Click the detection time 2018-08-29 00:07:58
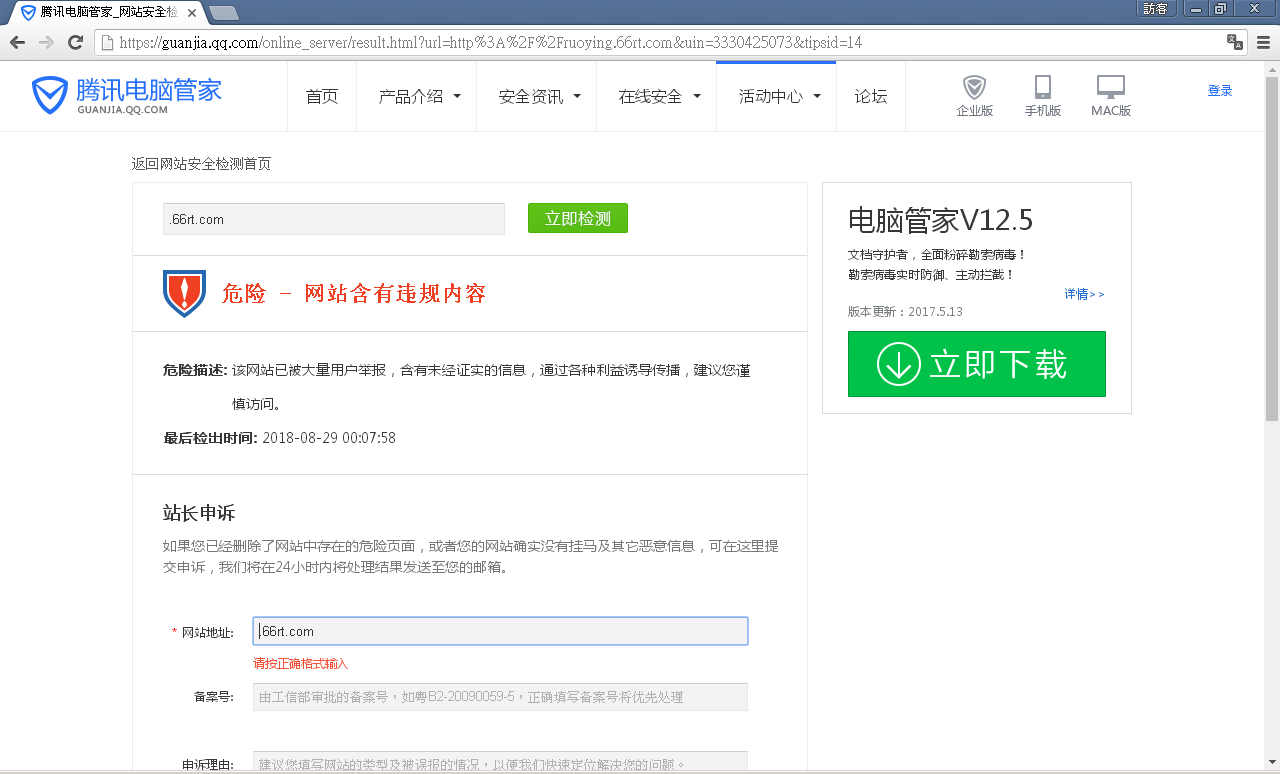 [329, 438]
